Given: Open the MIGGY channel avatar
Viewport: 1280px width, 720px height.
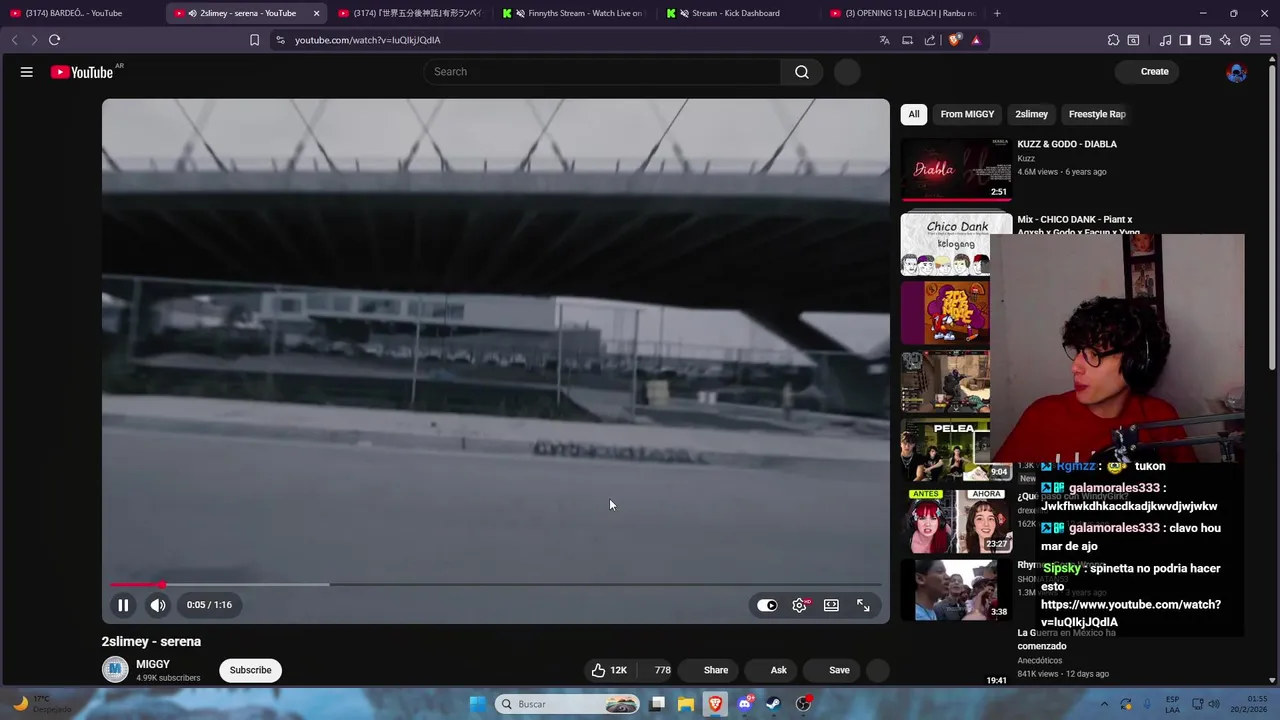Looking at the screenshot, I should [115, 670].
